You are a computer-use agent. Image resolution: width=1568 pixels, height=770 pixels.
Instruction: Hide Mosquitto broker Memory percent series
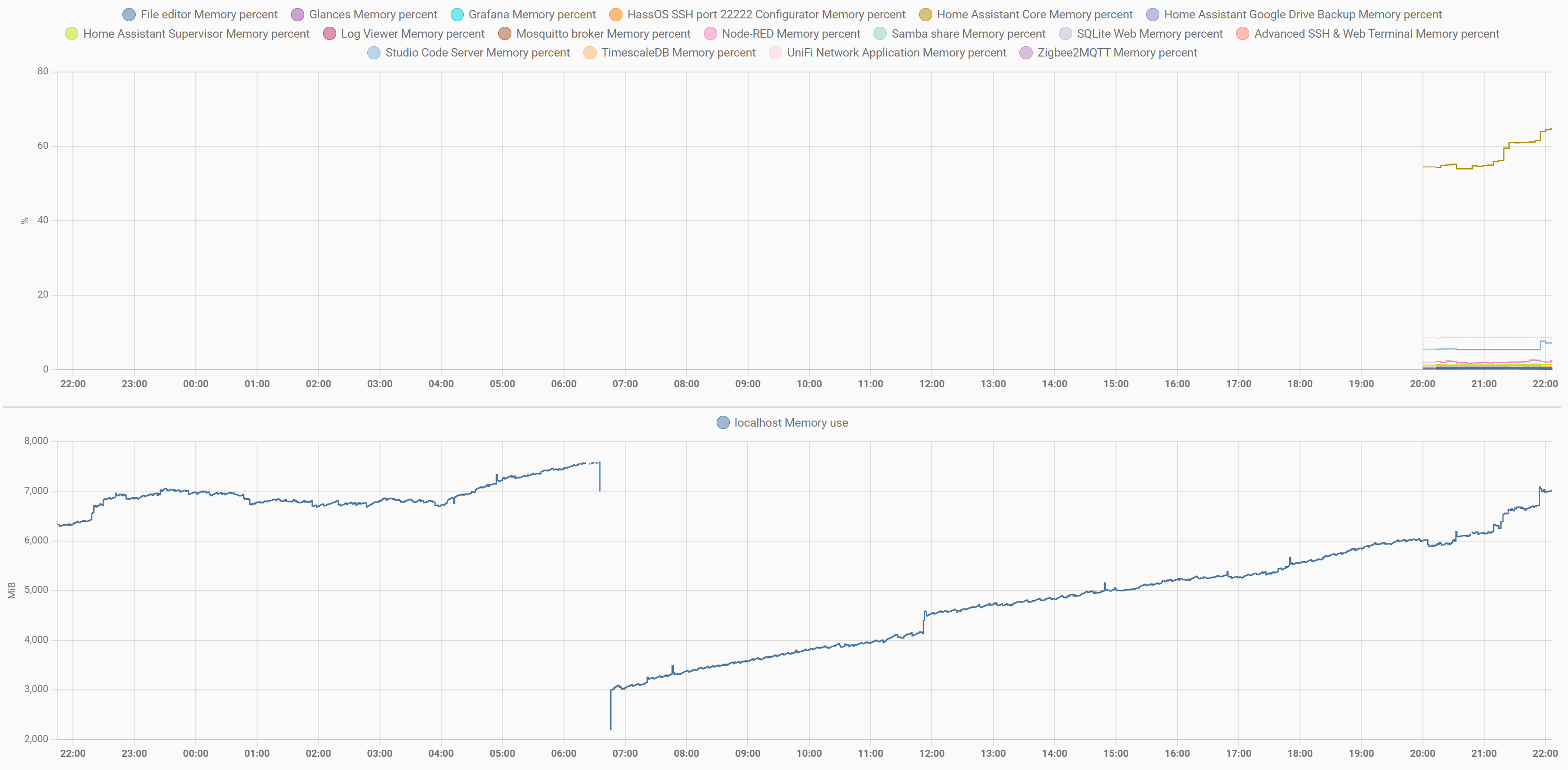click(594, 33)
